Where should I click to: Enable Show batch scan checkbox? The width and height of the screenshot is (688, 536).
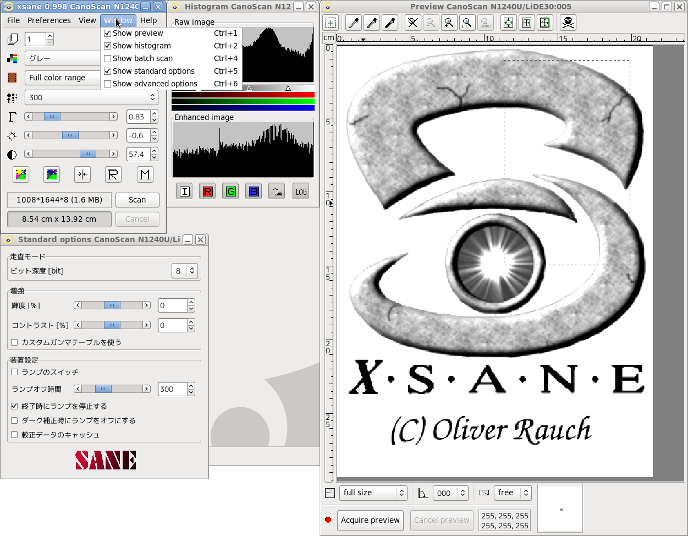[x=108, y=58]
